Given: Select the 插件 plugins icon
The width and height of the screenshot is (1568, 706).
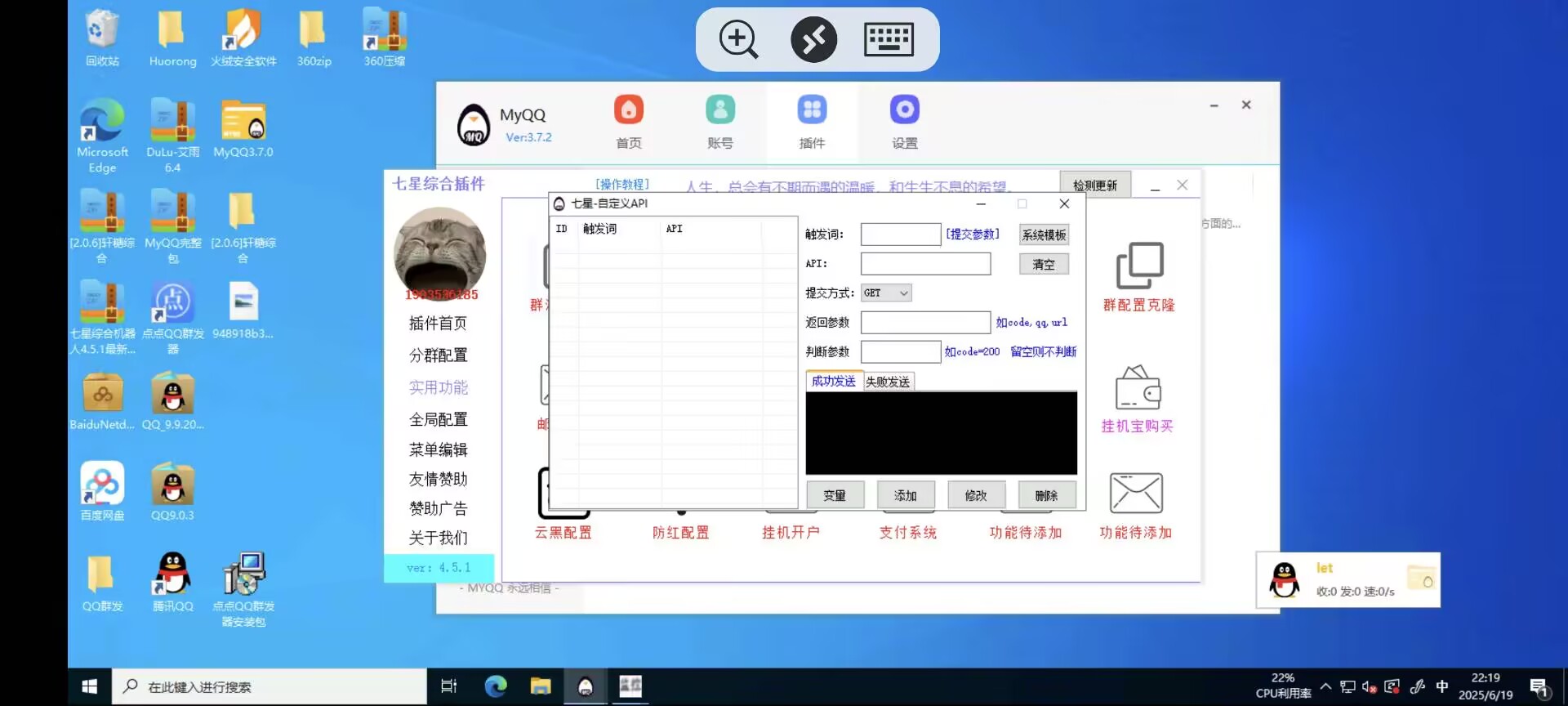Looking at the screenshot, I should [812, 110].
